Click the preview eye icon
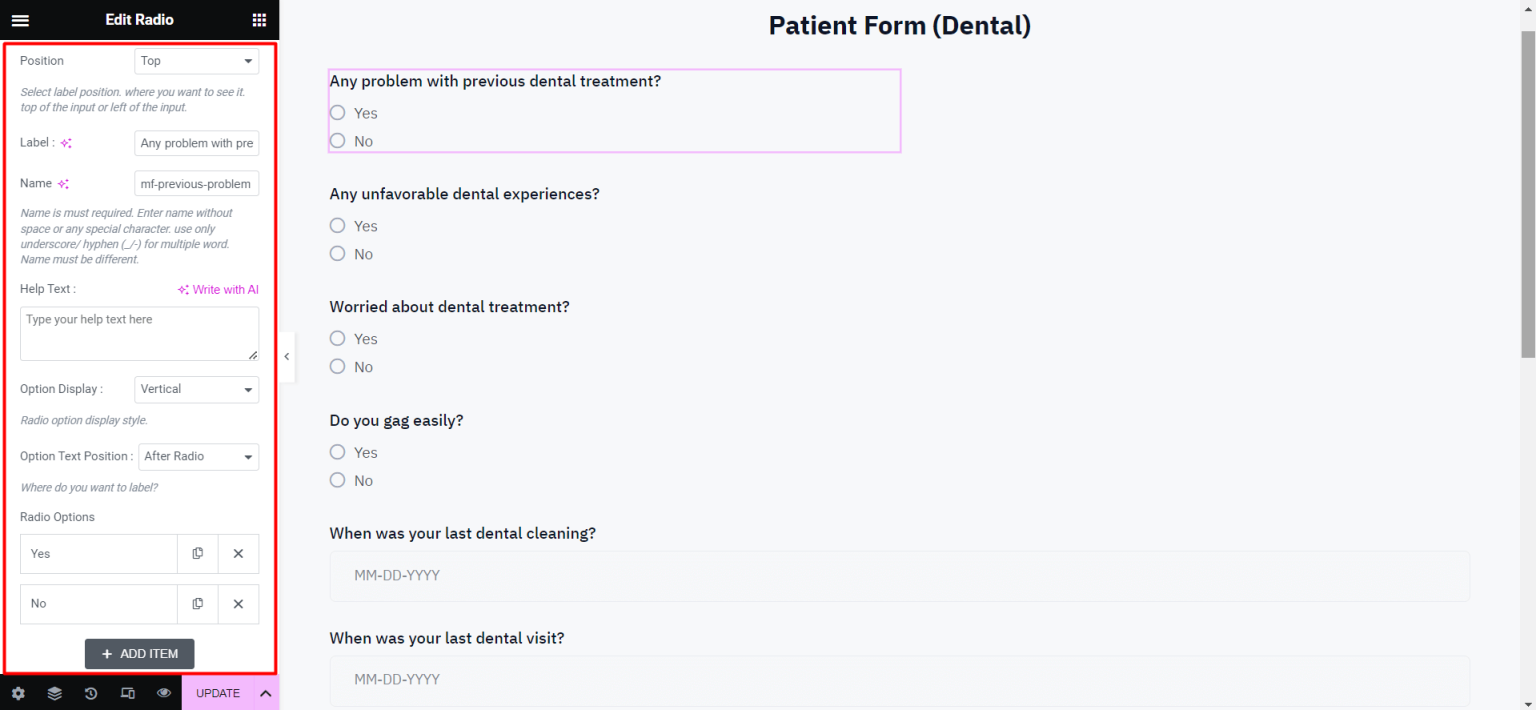The image size is (1536, 710). click(x=164, y=693)
